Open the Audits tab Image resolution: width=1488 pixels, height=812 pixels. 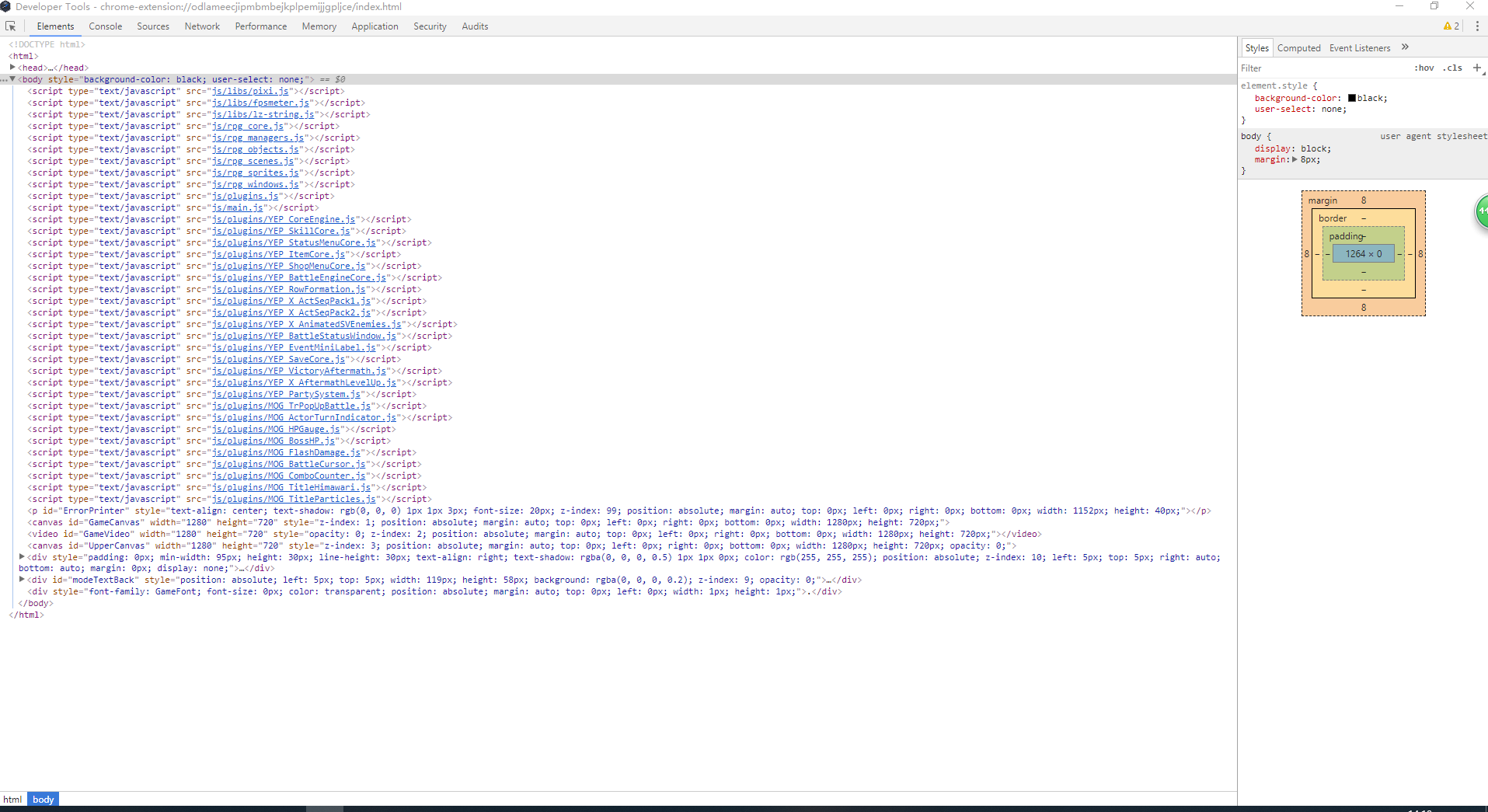[475, 26]
